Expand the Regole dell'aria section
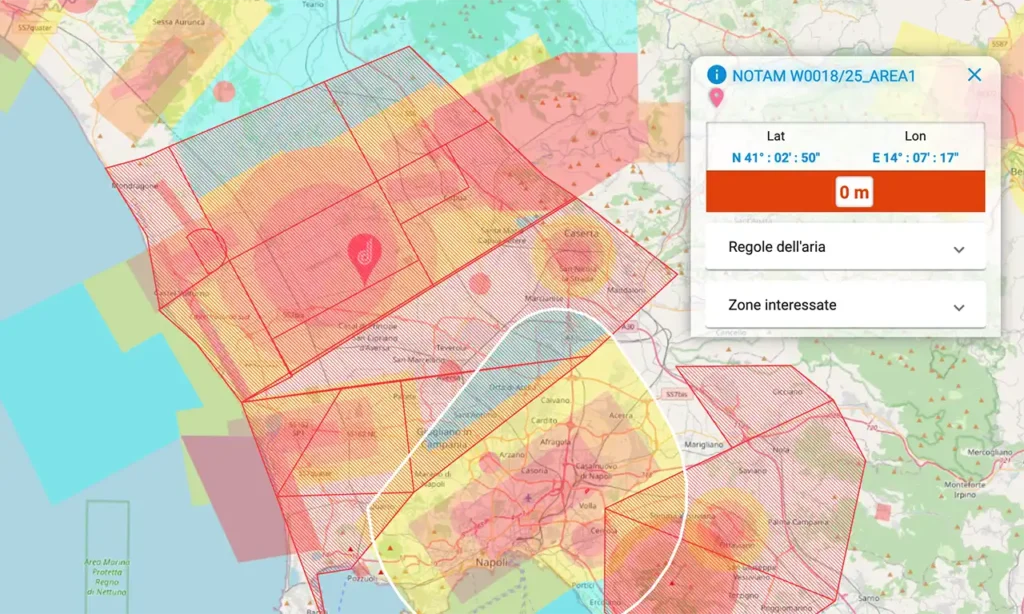The width and height of the screenshot is (1024, 614). [845, 247]
